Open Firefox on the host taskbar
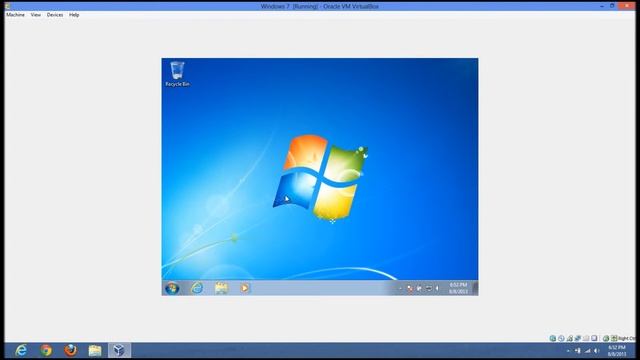The height and width of the screenshot is (360, 640). pos(70,350)
